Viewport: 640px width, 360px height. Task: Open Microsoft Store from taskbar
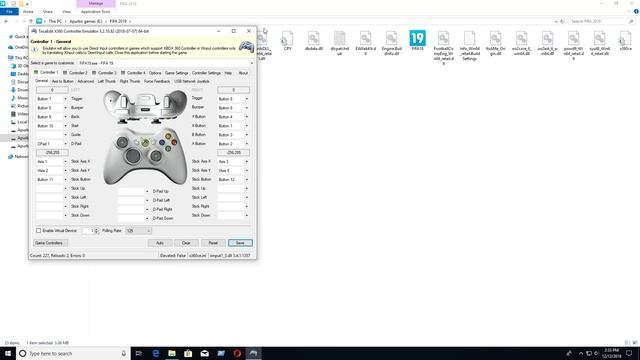[188, 353]
